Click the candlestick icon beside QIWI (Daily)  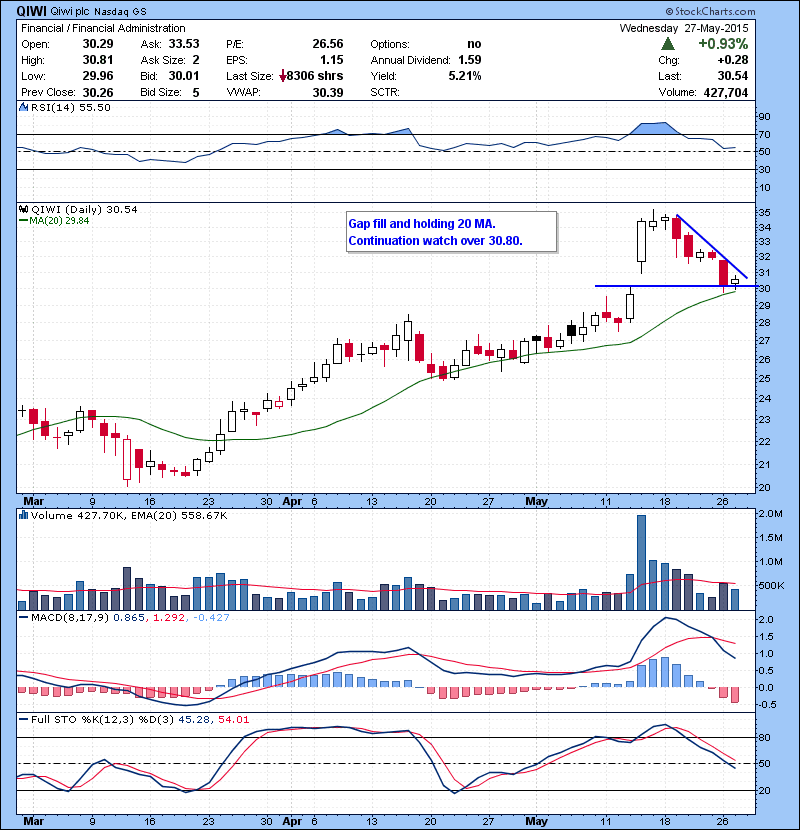(x=24, y=210)
